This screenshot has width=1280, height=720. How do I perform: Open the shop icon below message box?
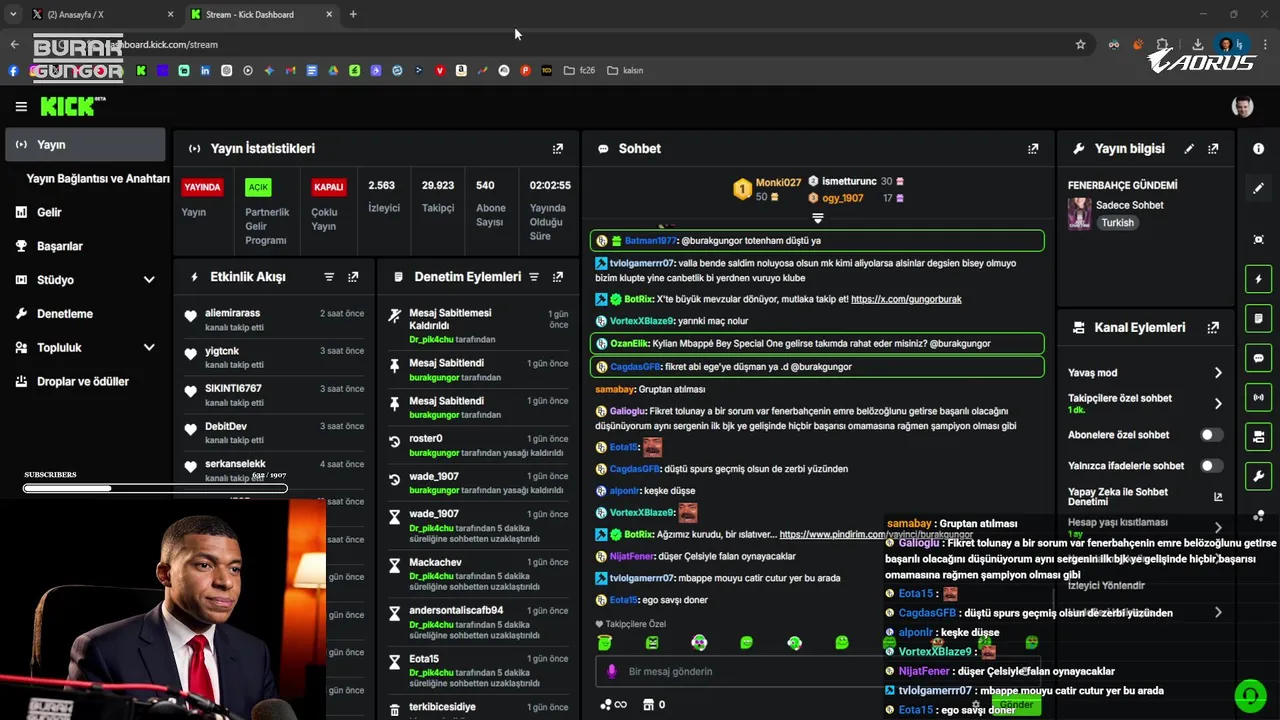pos(648,704)
